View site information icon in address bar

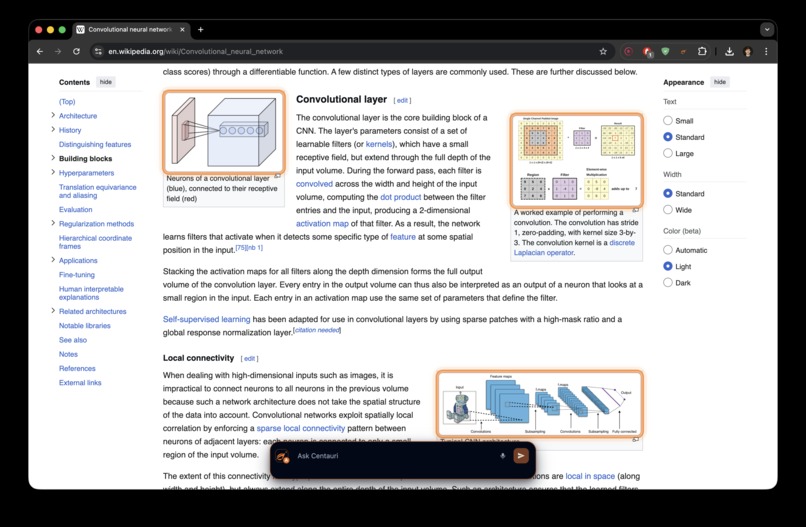pos(98,51)
